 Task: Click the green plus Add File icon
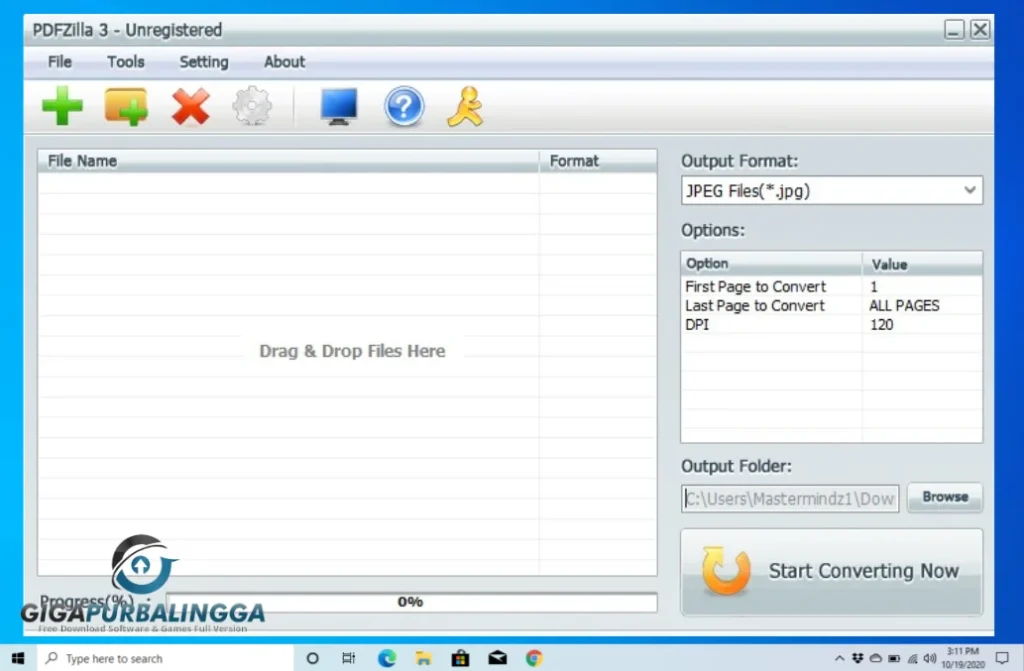tap(62, 106)
